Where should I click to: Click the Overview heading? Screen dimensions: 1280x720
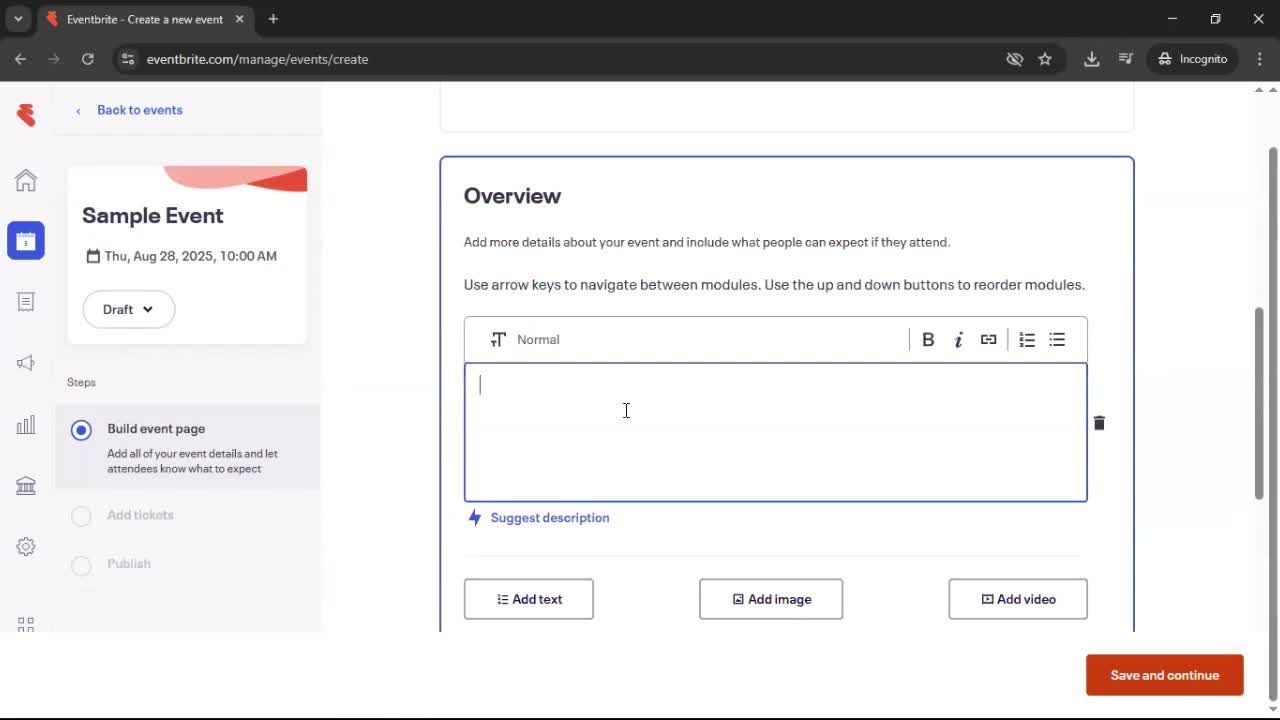tap(512, 196)
